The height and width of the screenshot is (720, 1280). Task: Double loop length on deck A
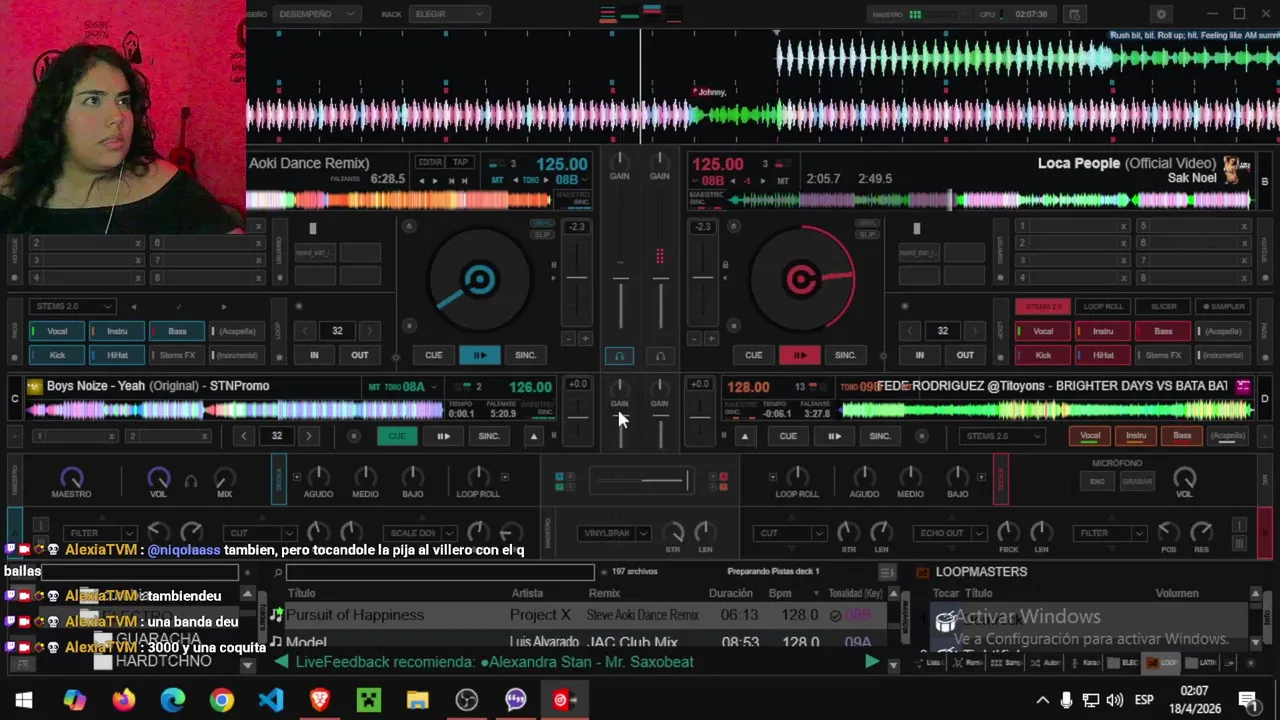pyautogui.click(x=369, y=331)
